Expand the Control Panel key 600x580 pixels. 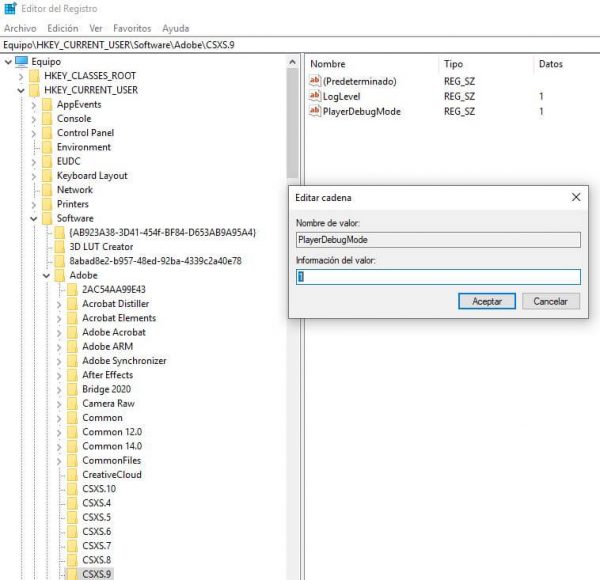pos(34,133)
